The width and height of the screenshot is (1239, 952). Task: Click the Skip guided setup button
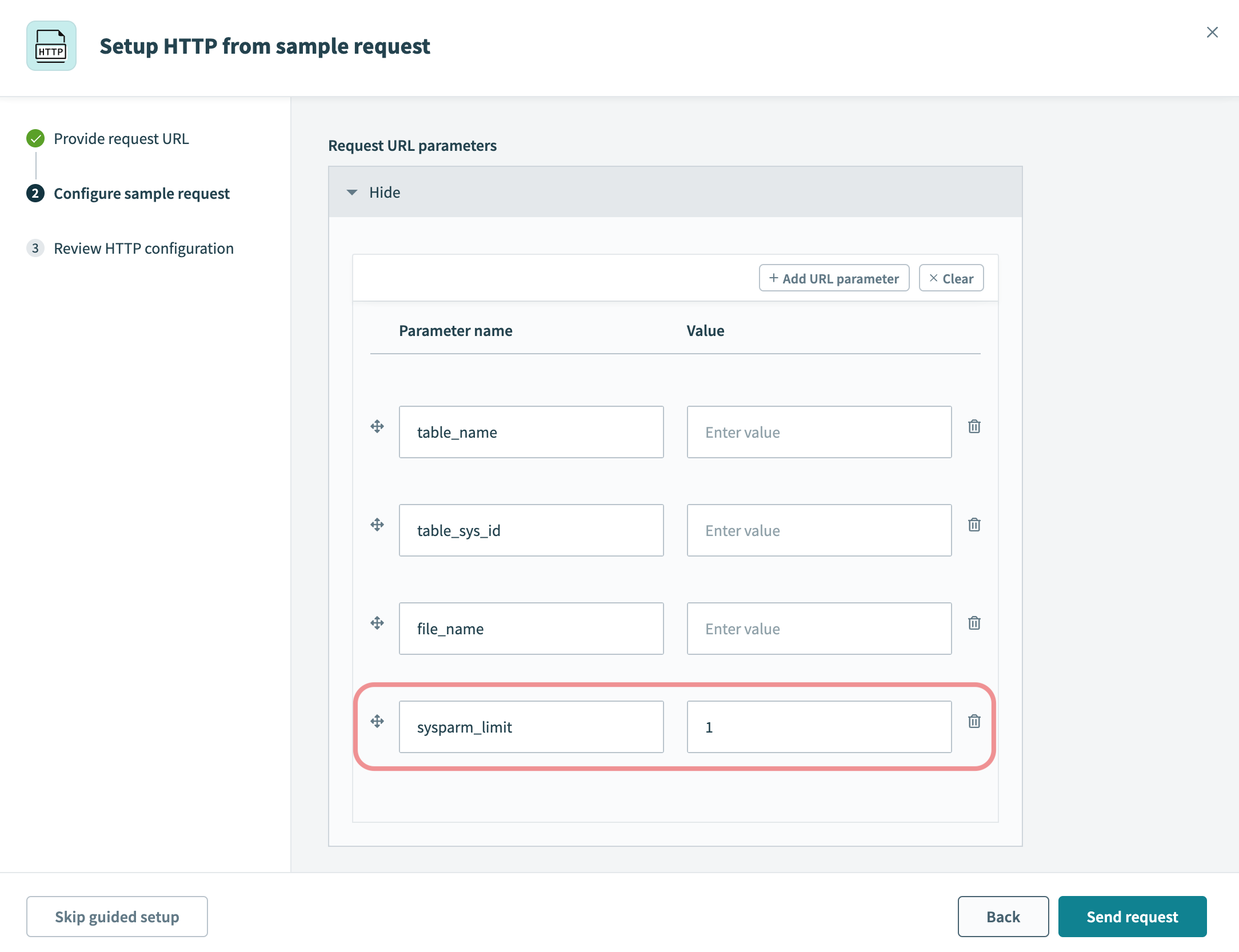pos(117,916)
